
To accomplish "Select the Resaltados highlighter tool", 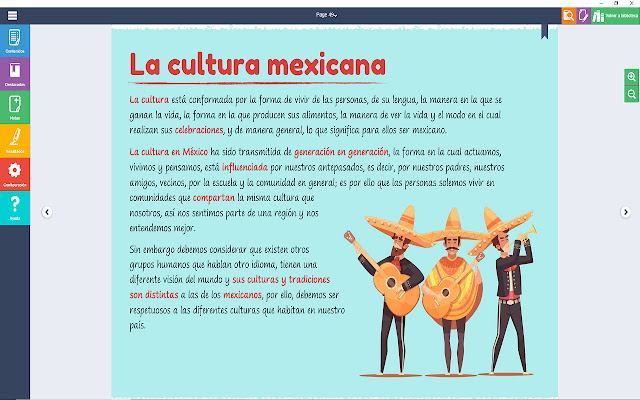I will coord(15,141).
